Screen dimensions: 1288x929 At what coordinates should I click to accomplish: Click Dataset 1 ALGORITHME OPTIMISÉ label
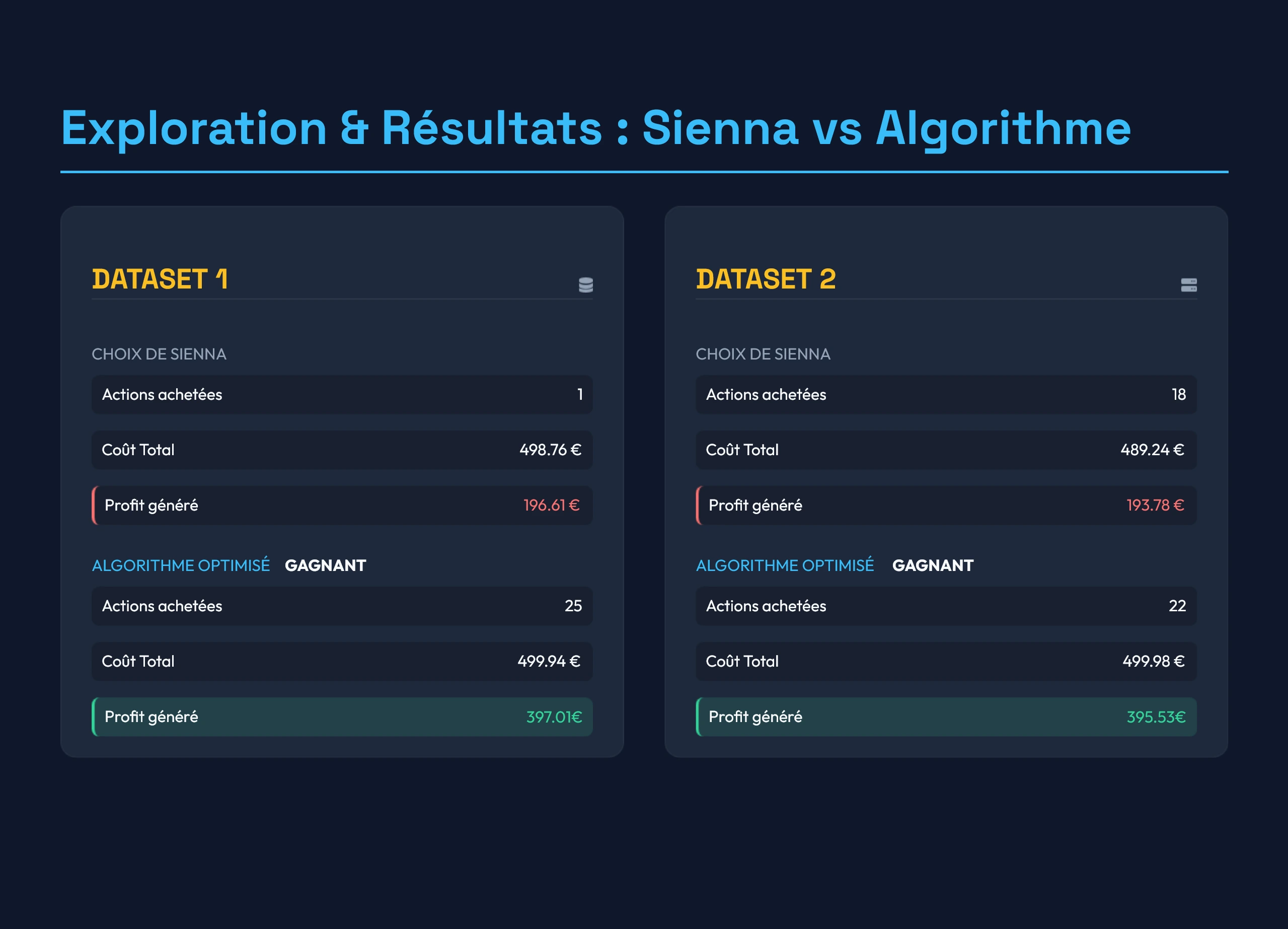(181, 565)
